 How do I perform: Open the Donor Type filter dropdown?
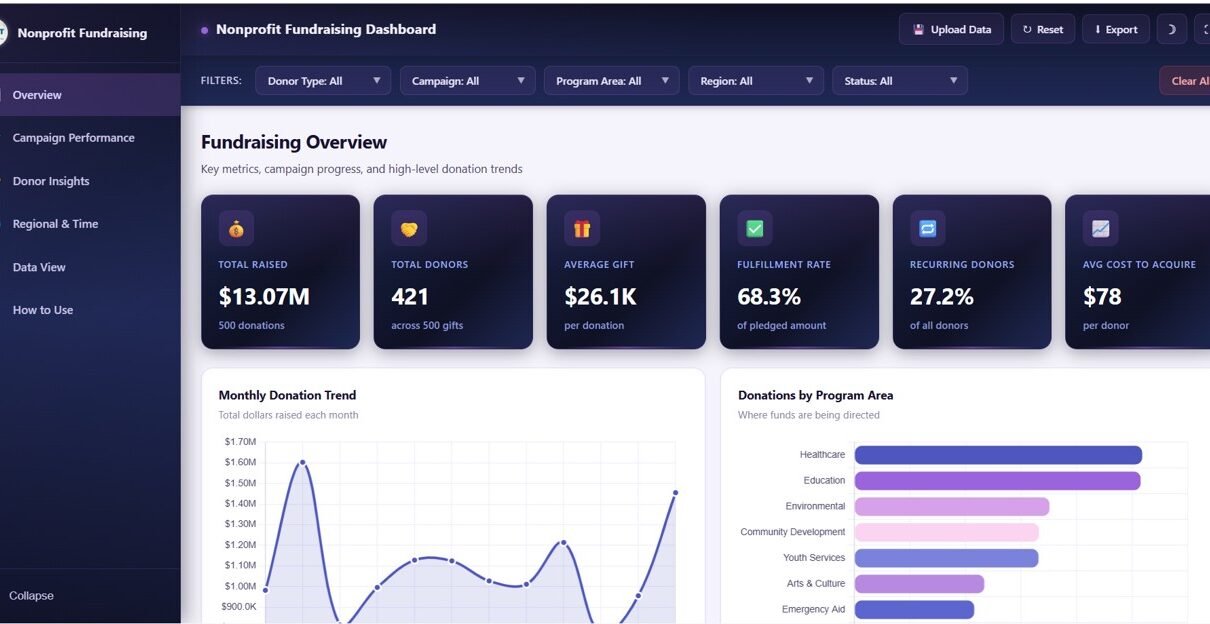tap(323, 81)
